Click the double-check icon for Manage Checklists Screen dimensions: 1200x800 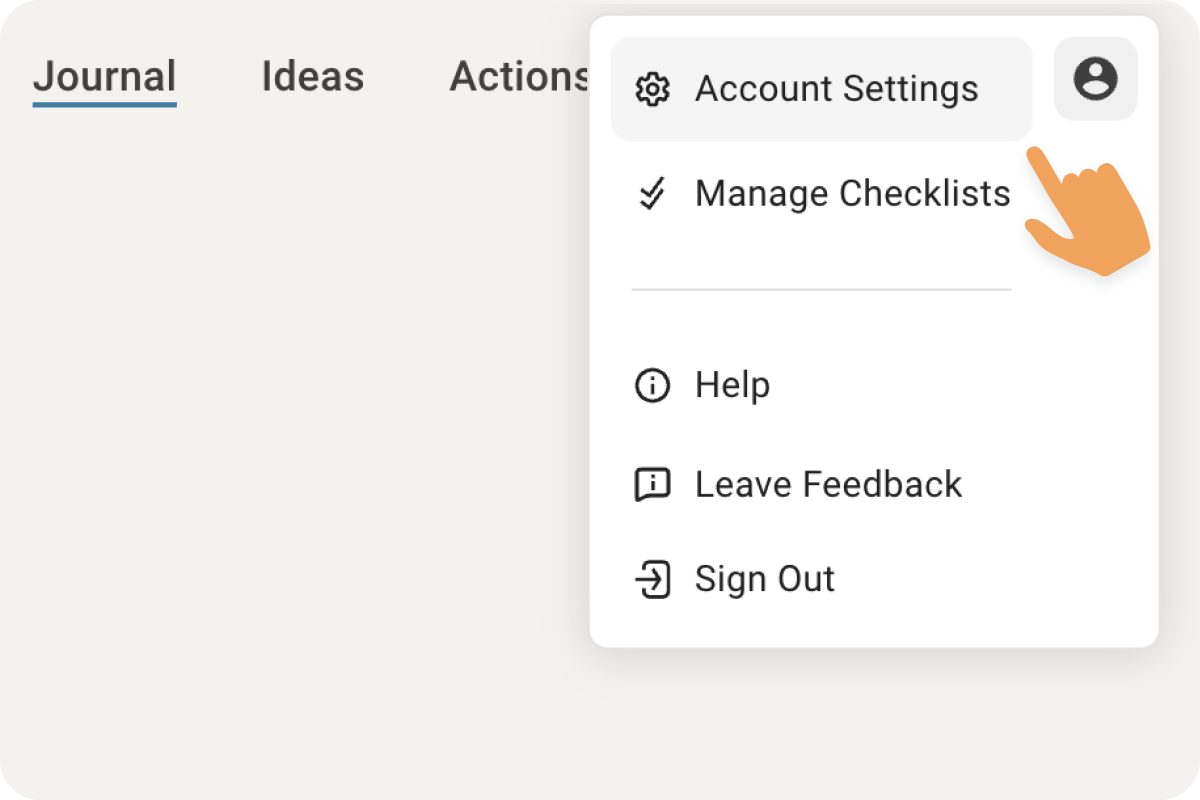pyautogui.click(x=652, y=194)
